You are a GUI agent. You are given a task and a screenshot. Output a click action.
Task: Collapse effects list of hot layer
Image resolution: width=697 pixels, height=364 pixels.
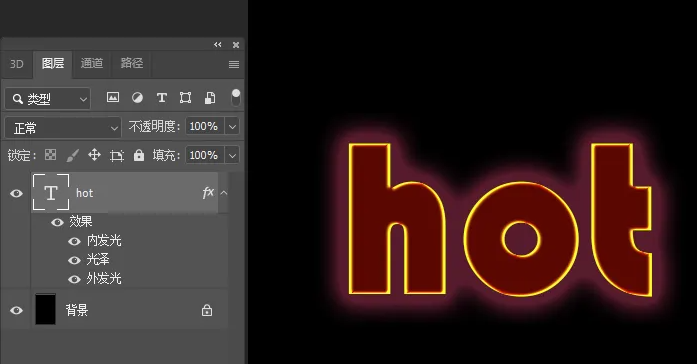(224, 193)
